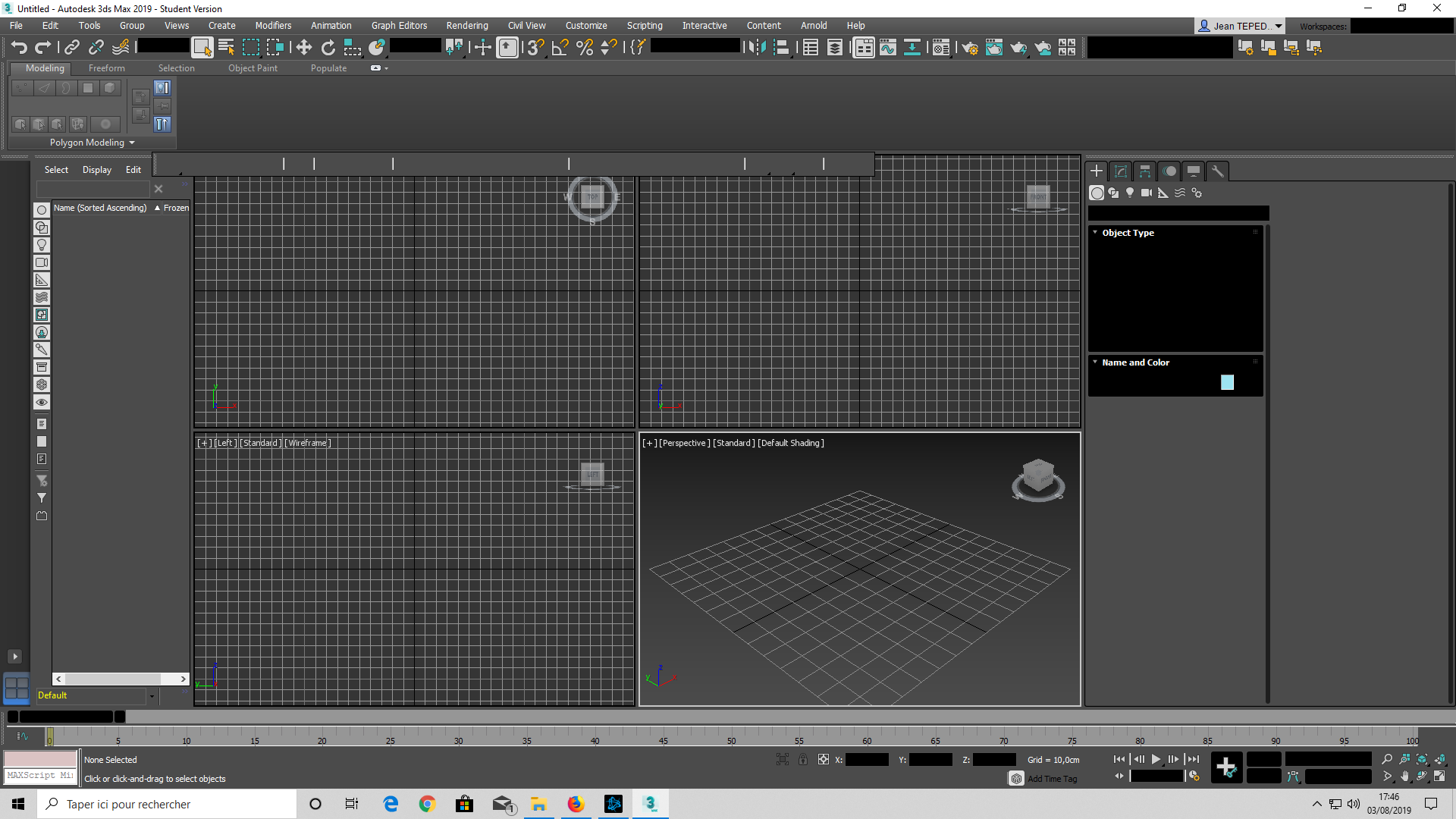
Task: Open the Material Editor icon
Action: pyautogui.click(x=941, y=47)
